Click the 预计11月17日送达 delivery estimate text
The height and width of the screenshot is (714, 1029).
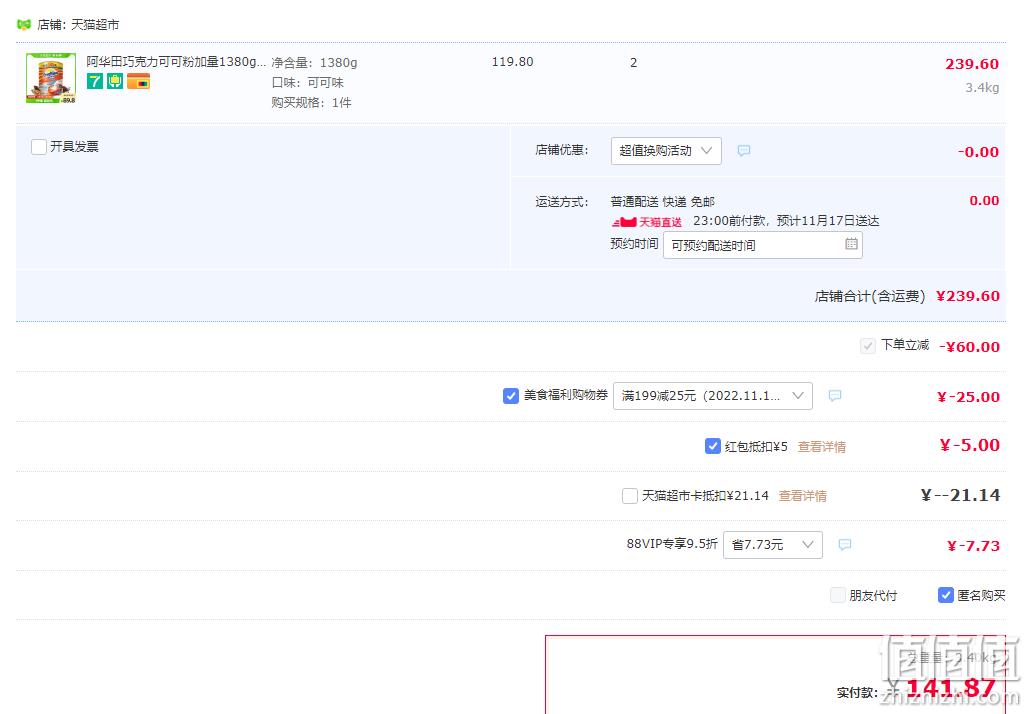tap(828, 221)
